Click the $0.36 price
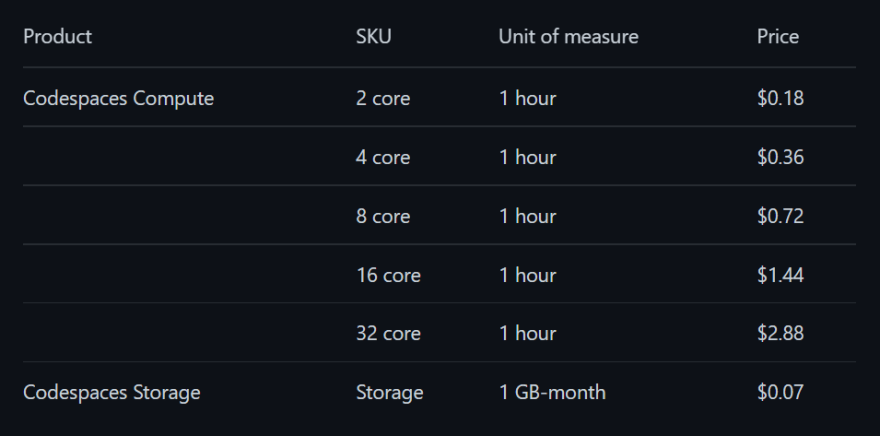 (x=780, y=157)
